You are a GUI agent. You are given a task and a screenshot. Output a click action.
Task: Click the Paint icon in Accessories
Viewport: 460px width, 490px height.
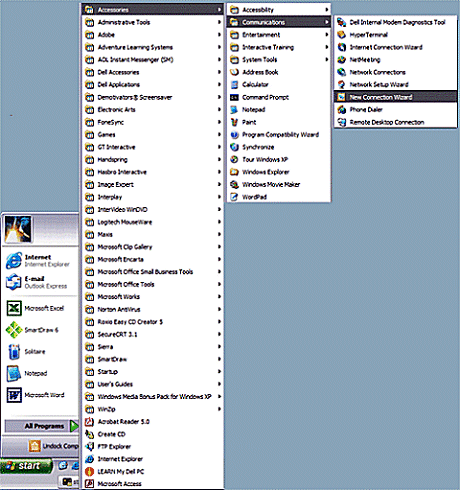pos(234,122)
